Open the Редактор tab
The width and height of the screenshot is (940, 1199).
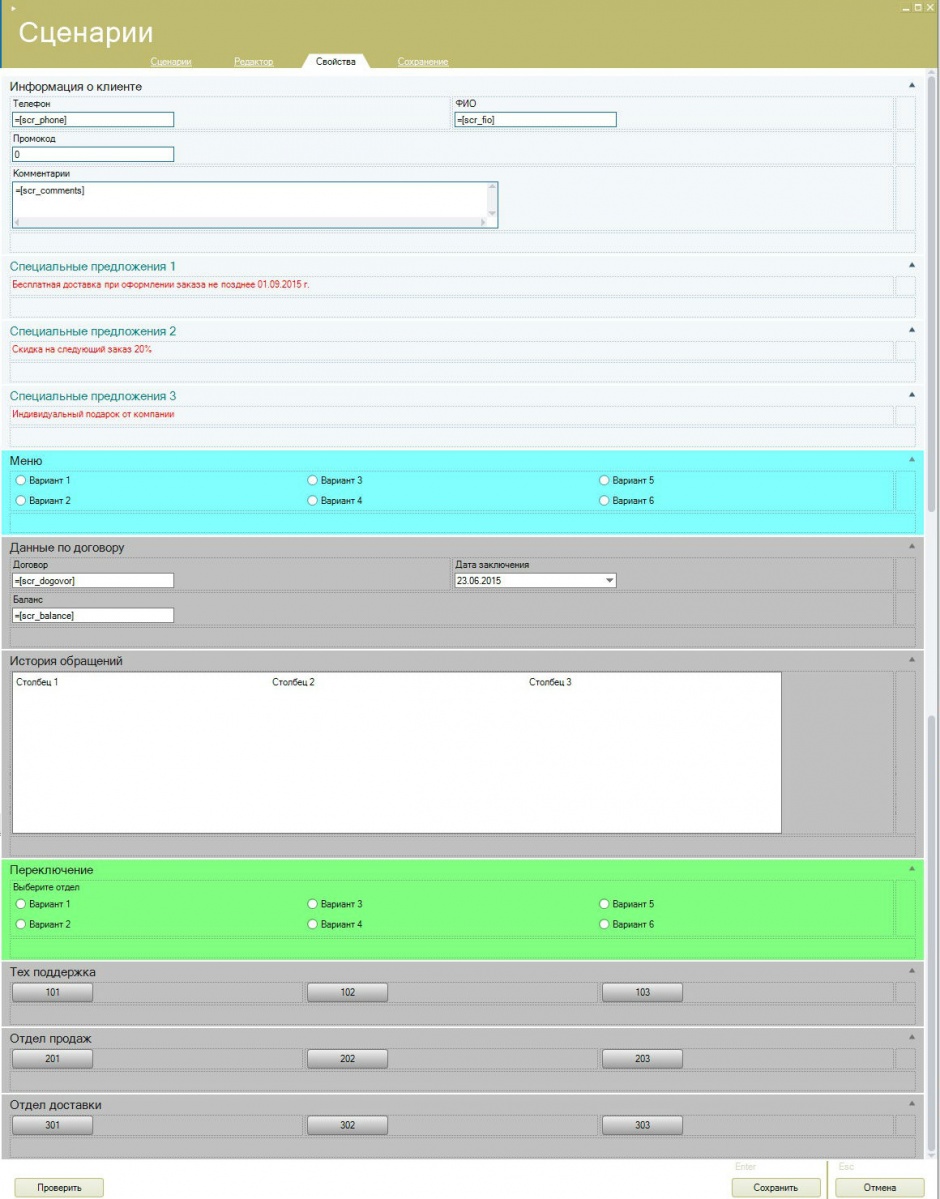[x=253, y=62]
